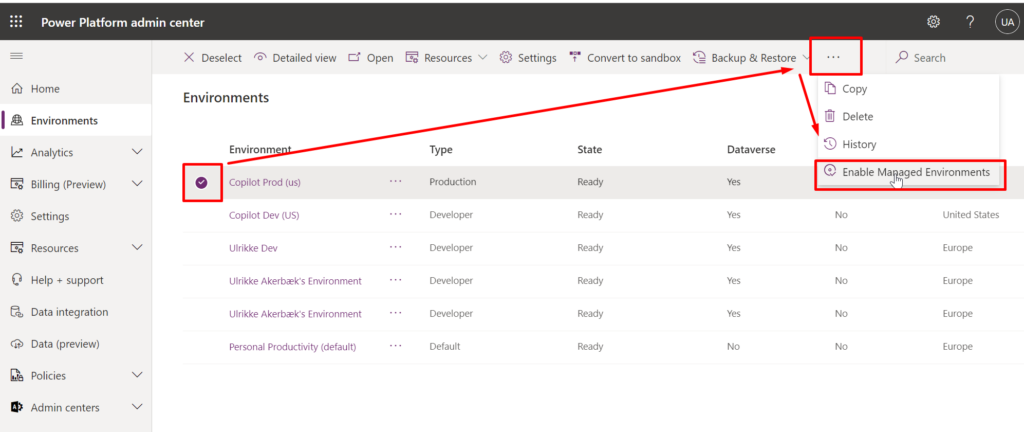
Task: Collapse the navigation hamburger menu
Action: 16,57
